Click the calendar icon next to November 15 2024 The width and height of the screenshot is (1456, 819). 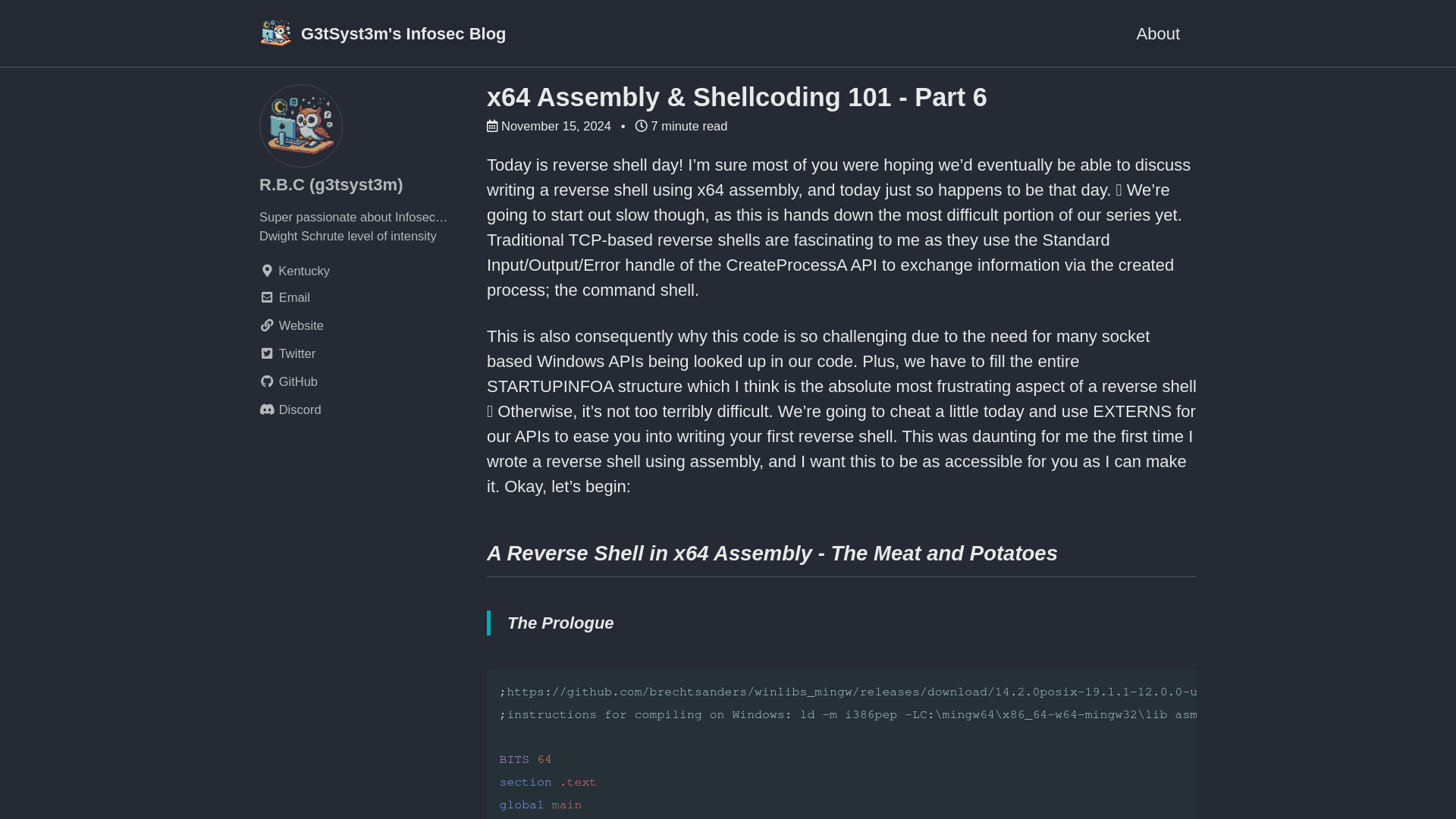coord(492,125)
